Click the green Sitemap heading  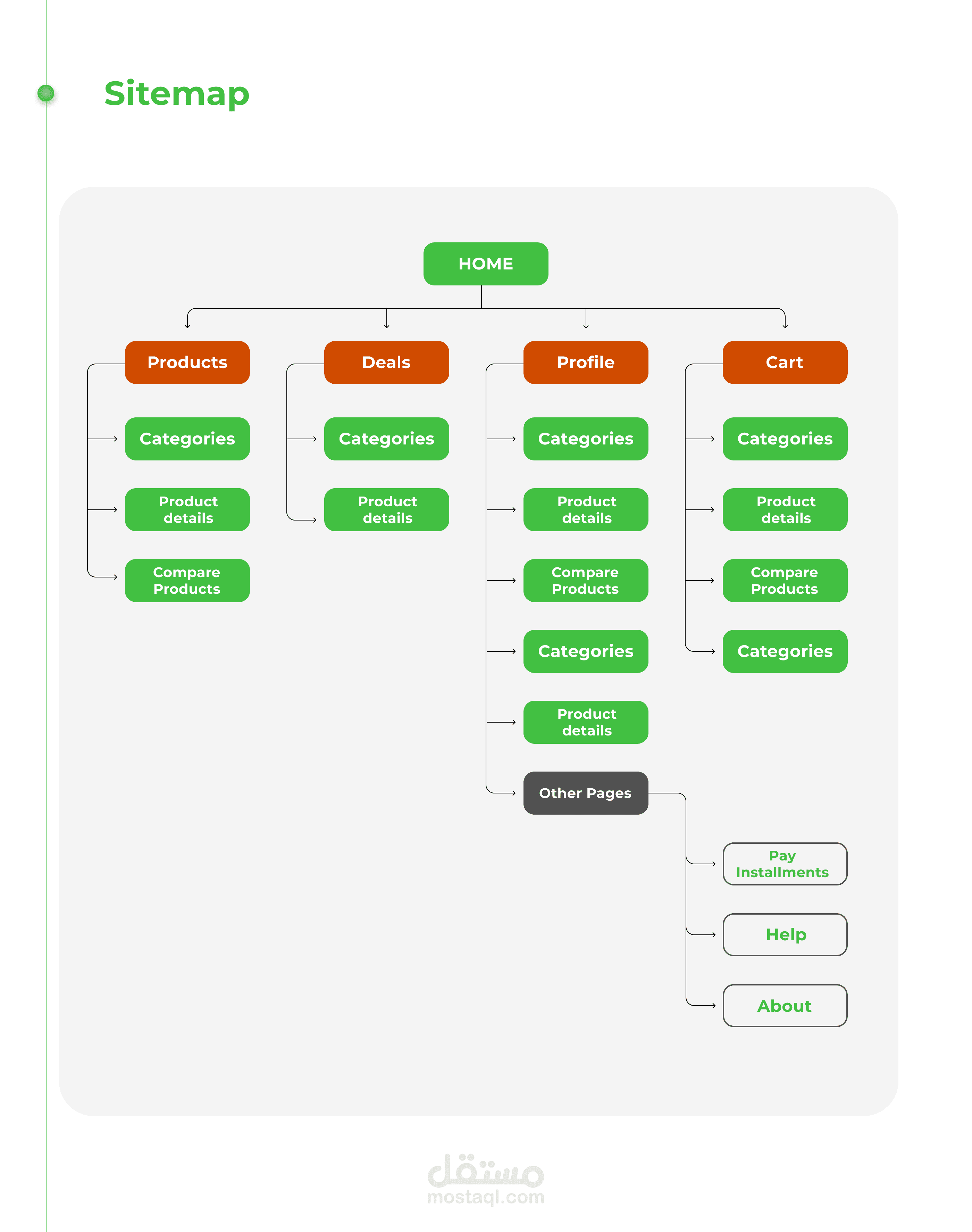coord(177,93)
